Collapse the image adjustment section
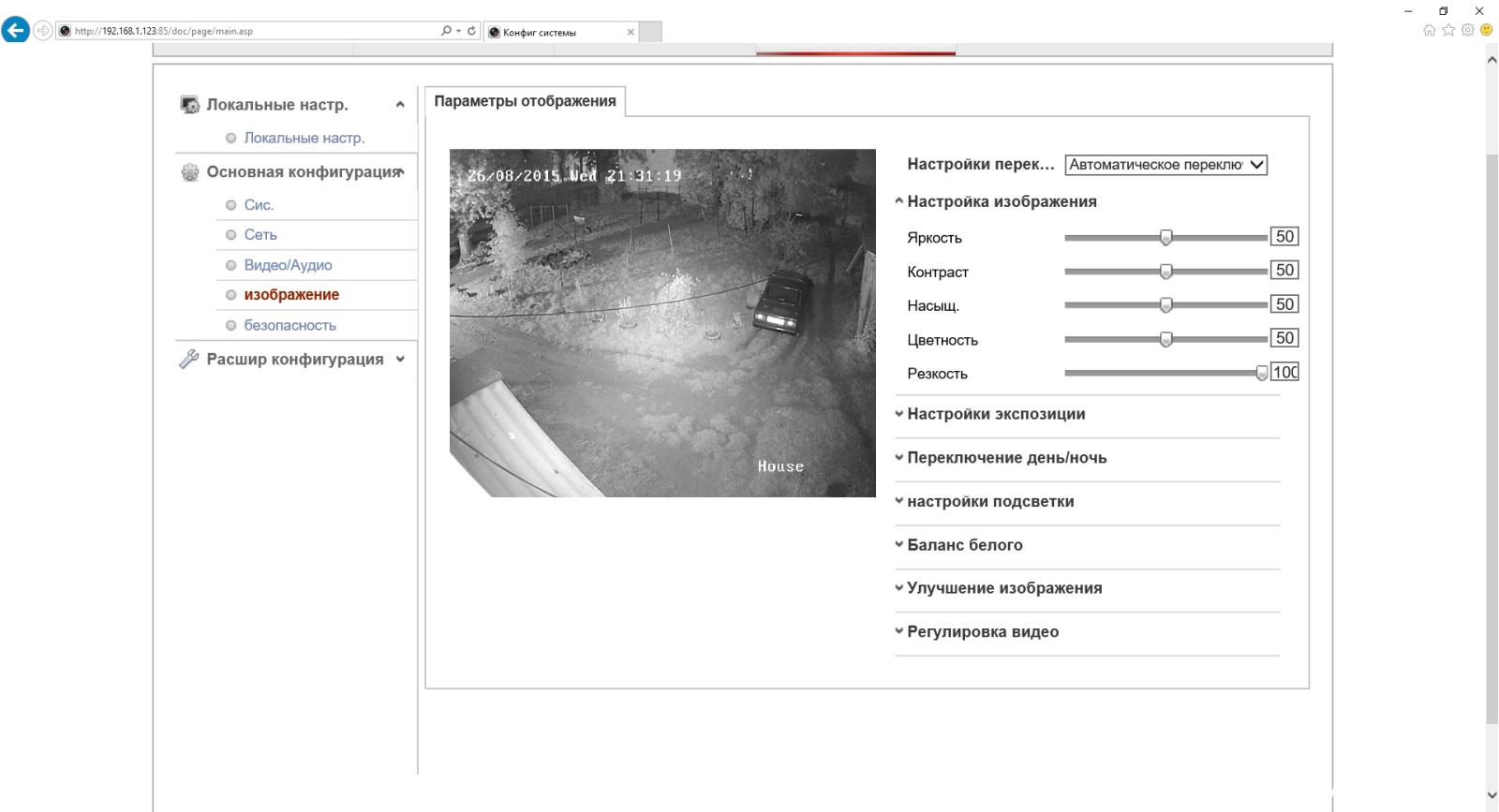1499x812 pixels. point(1001,201)
